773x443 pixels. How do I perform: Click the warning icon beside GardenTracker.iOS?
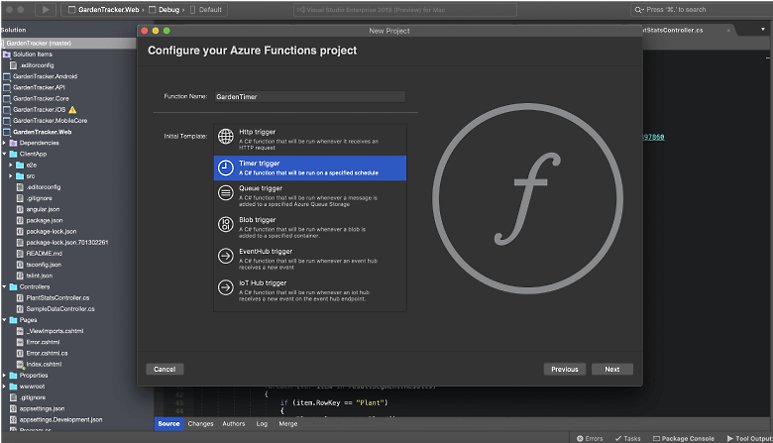[72, 109]
